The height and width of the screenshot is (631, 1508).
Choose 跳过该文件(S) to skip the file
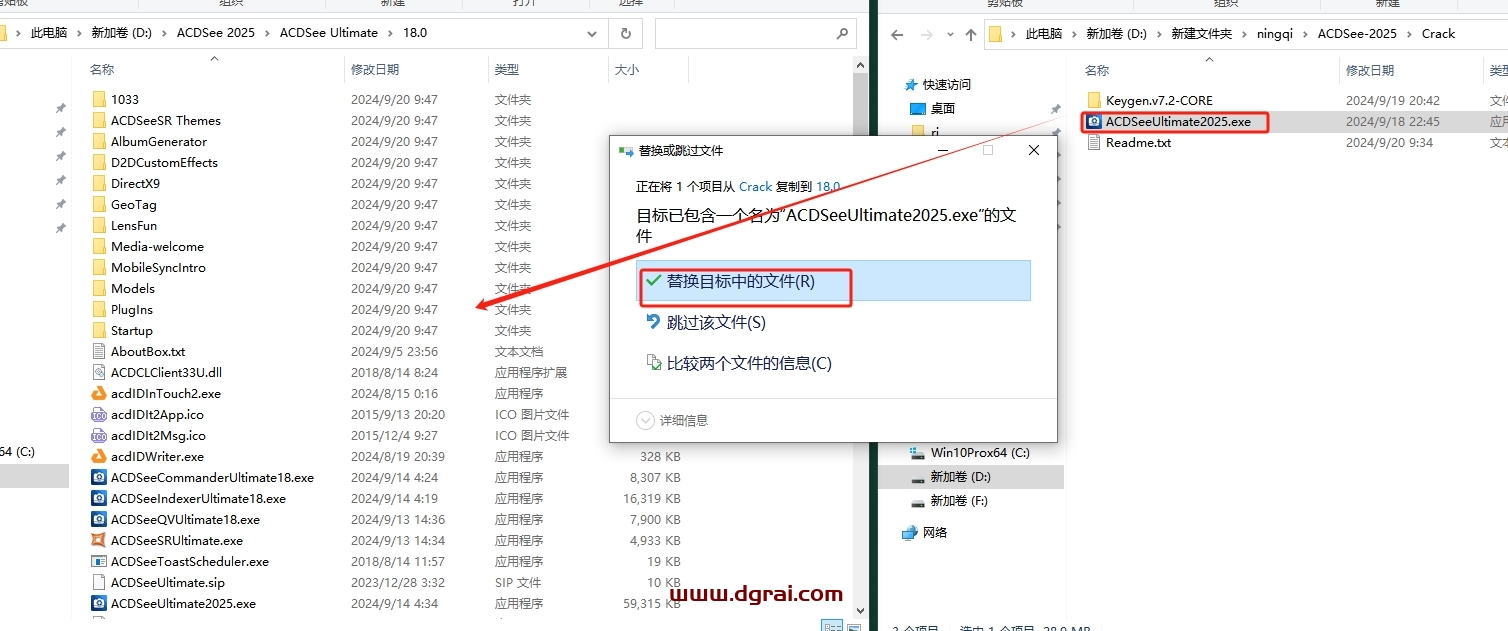715,322
